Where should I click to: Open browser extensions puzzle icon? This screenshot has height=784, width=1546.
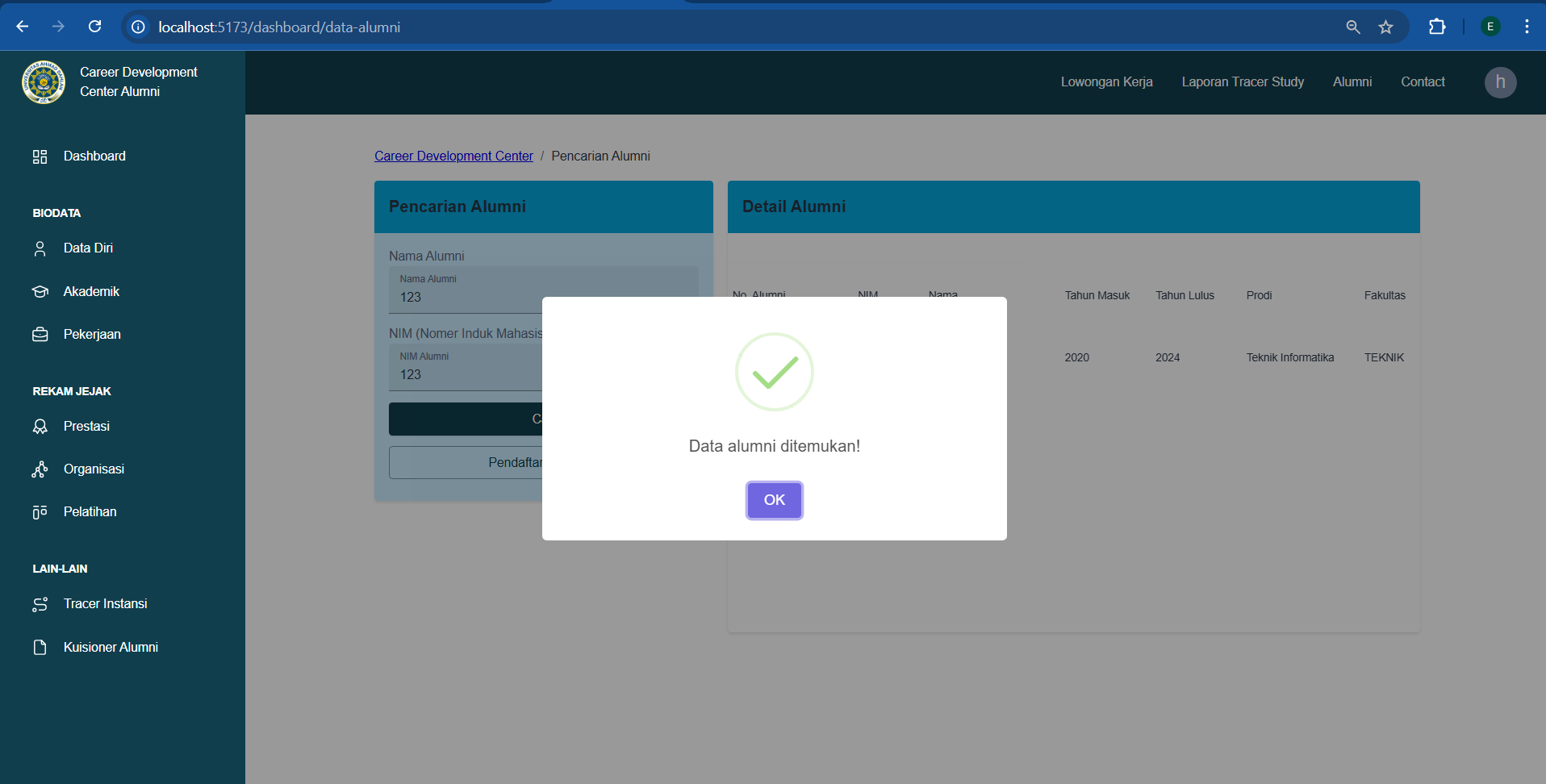[x=1436, y=27]
